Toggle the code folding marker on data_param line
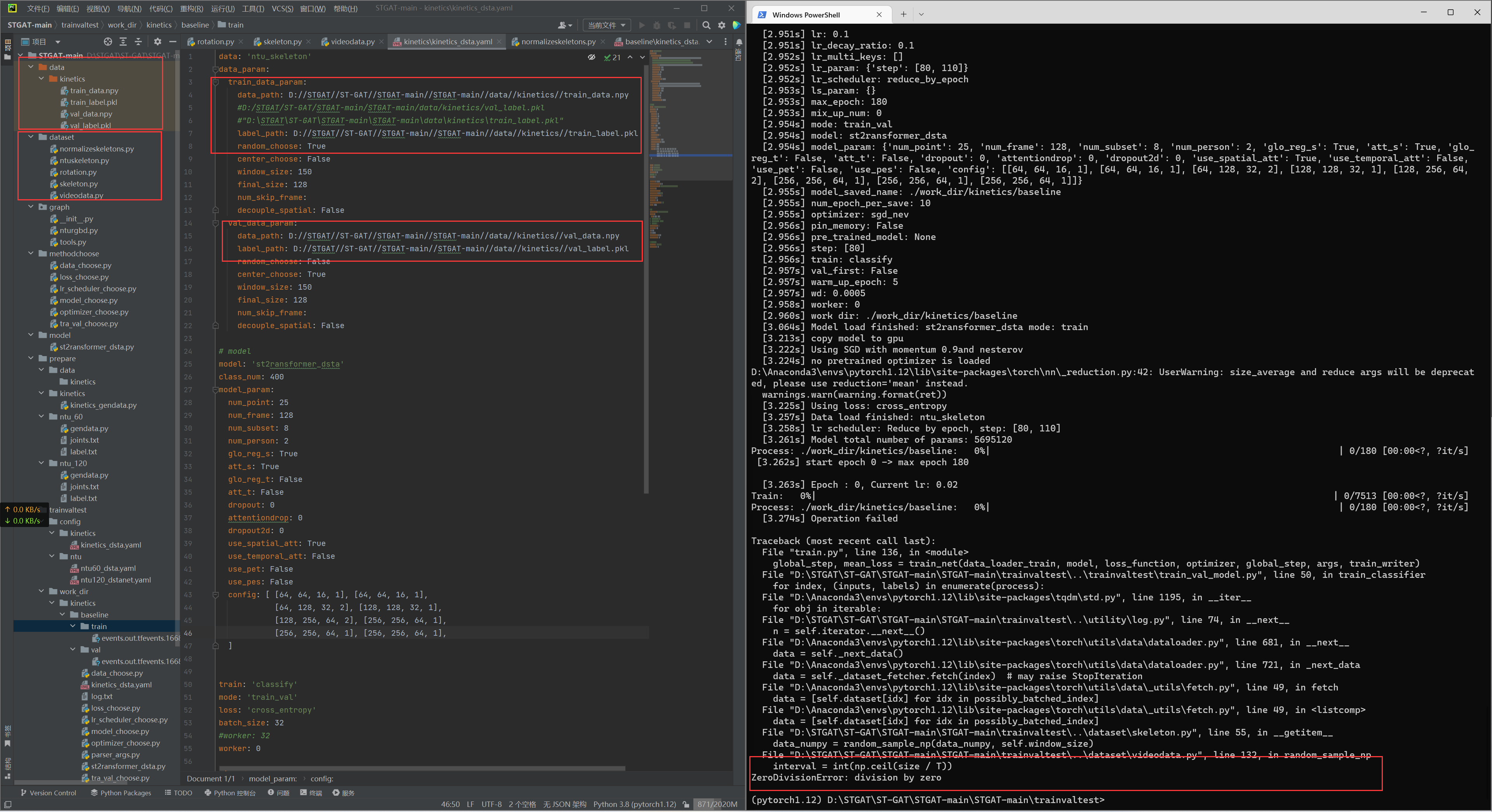1492x812 pixels. point(215,69)
